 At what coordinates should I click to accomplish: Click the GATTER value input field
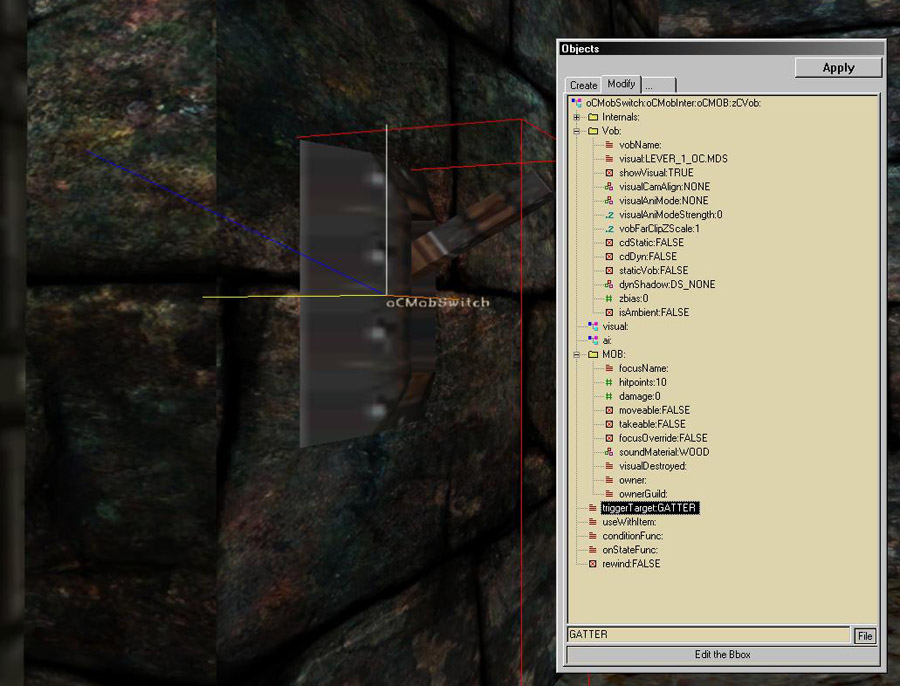click(x=708, y=634)
